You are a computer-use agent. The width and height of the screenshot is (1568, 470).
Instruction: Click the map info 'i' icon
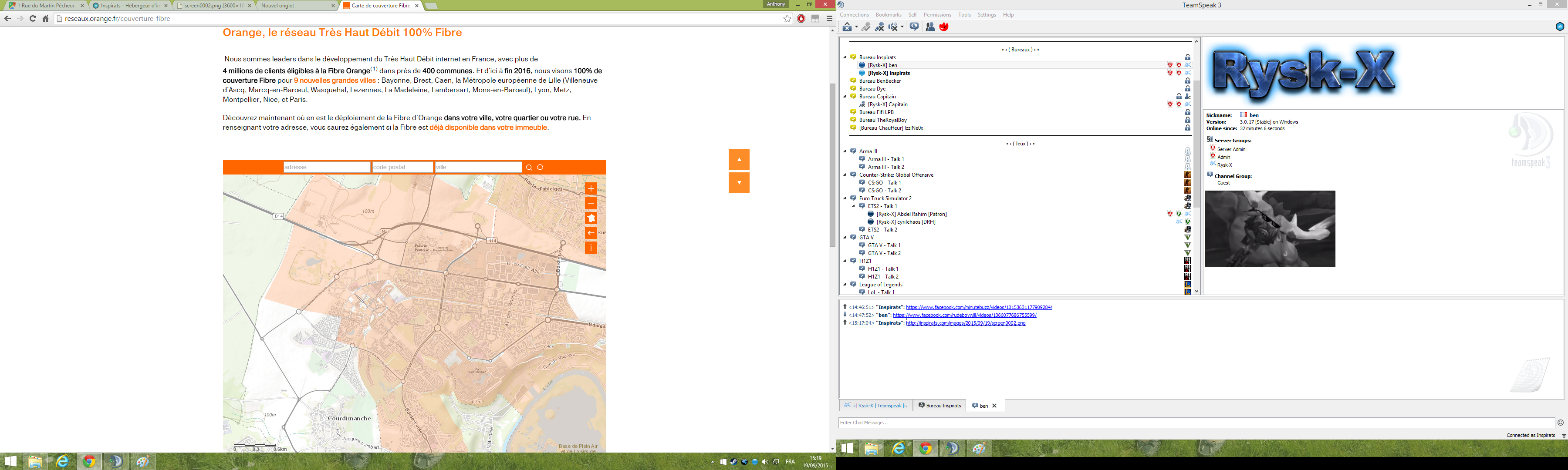pos(591,248)
